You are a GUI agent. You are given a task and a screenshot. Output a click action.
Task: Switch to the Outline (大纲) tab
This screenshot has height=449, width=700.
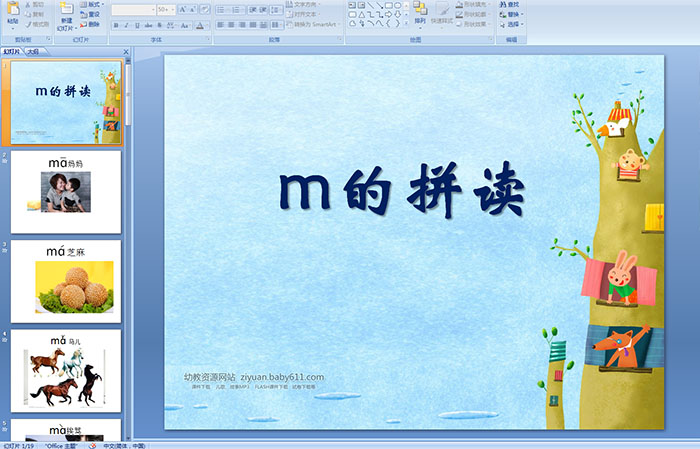pos(33,51)
